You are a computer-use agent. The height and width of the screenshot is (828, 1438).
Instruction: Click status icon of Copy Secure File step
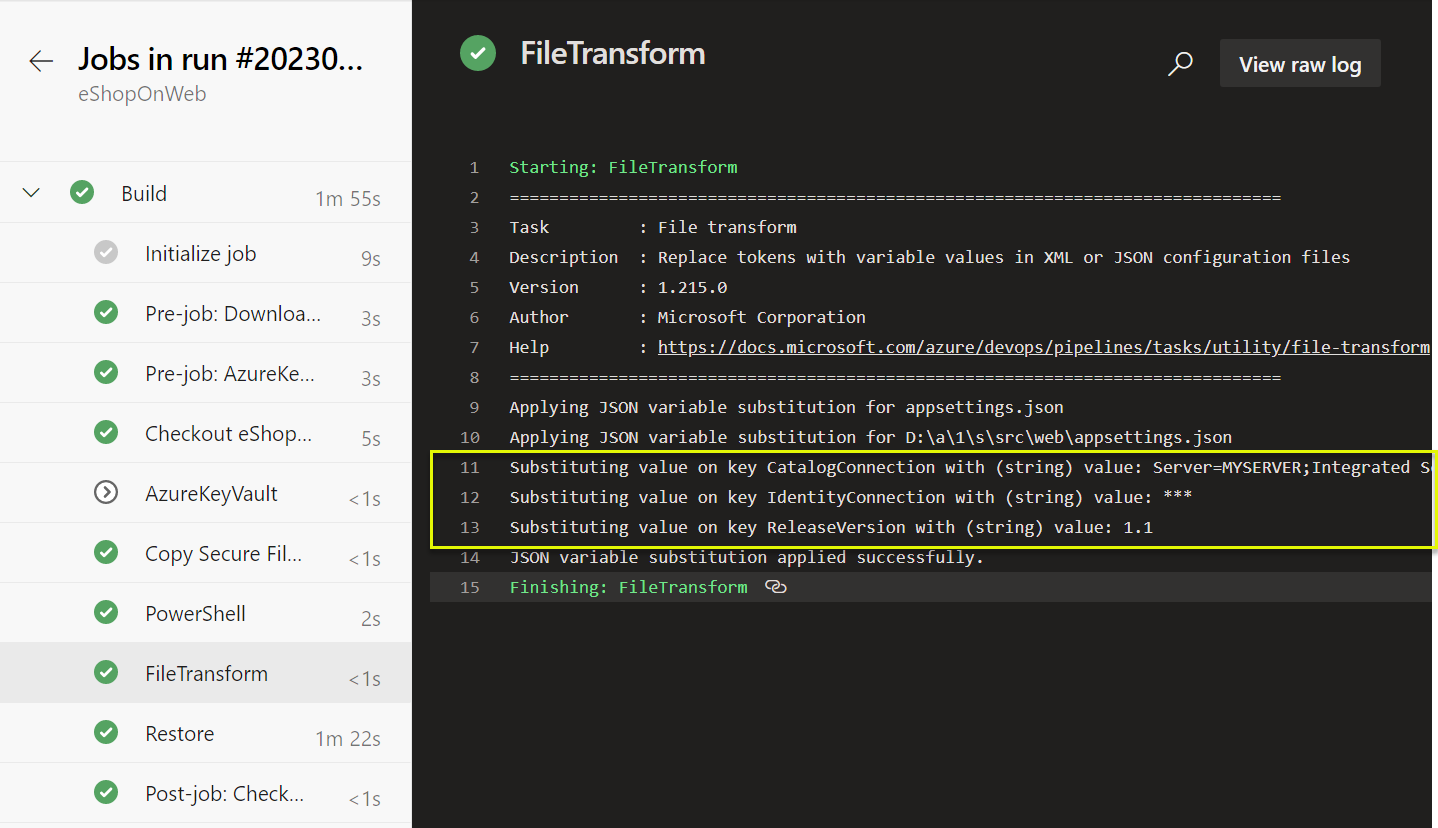pos(106,552)
